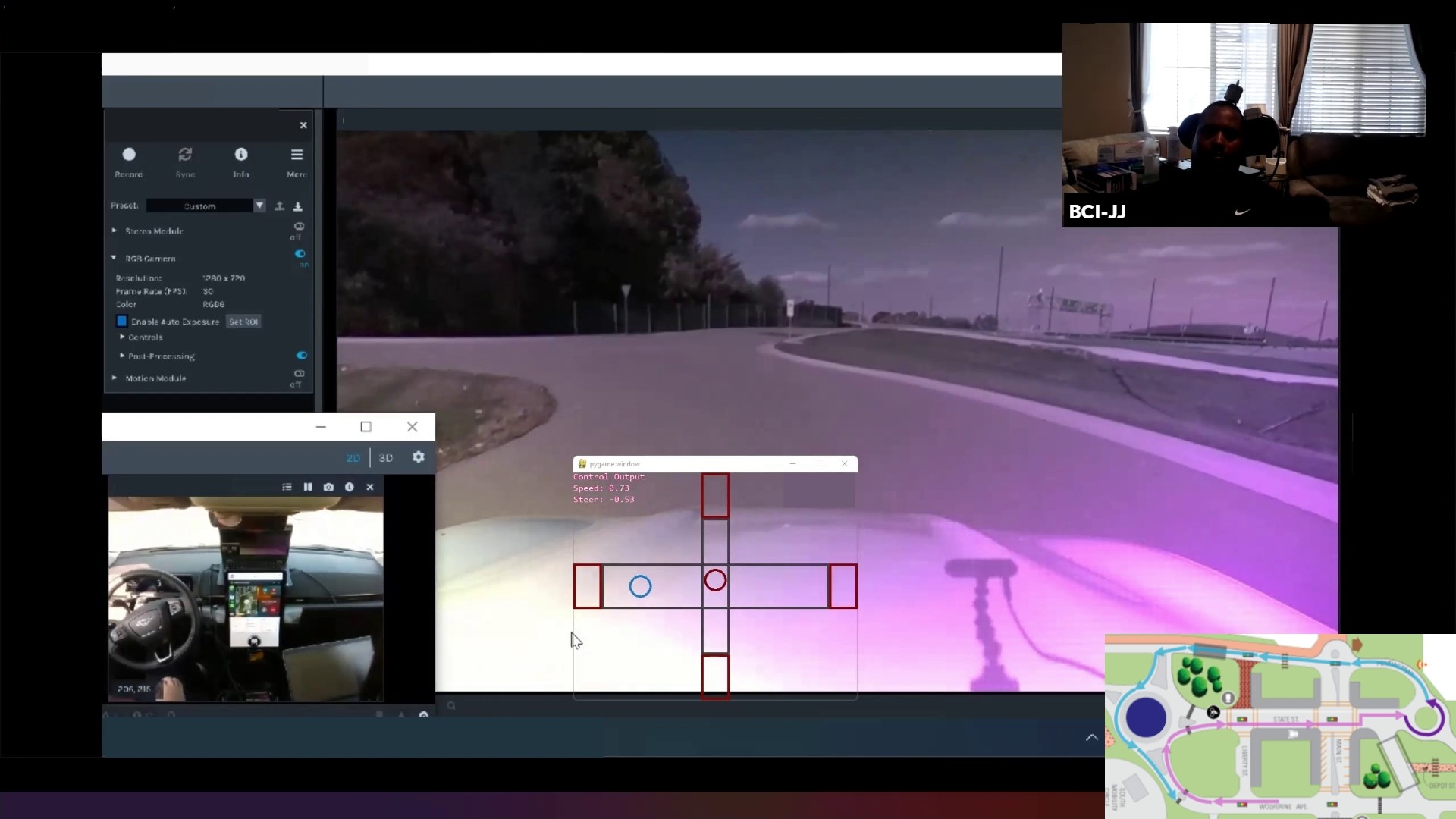This screenshot has width=1456, height=819.
Task: Toggle the Stereo Module on
Action: click(x=299, y=227)
